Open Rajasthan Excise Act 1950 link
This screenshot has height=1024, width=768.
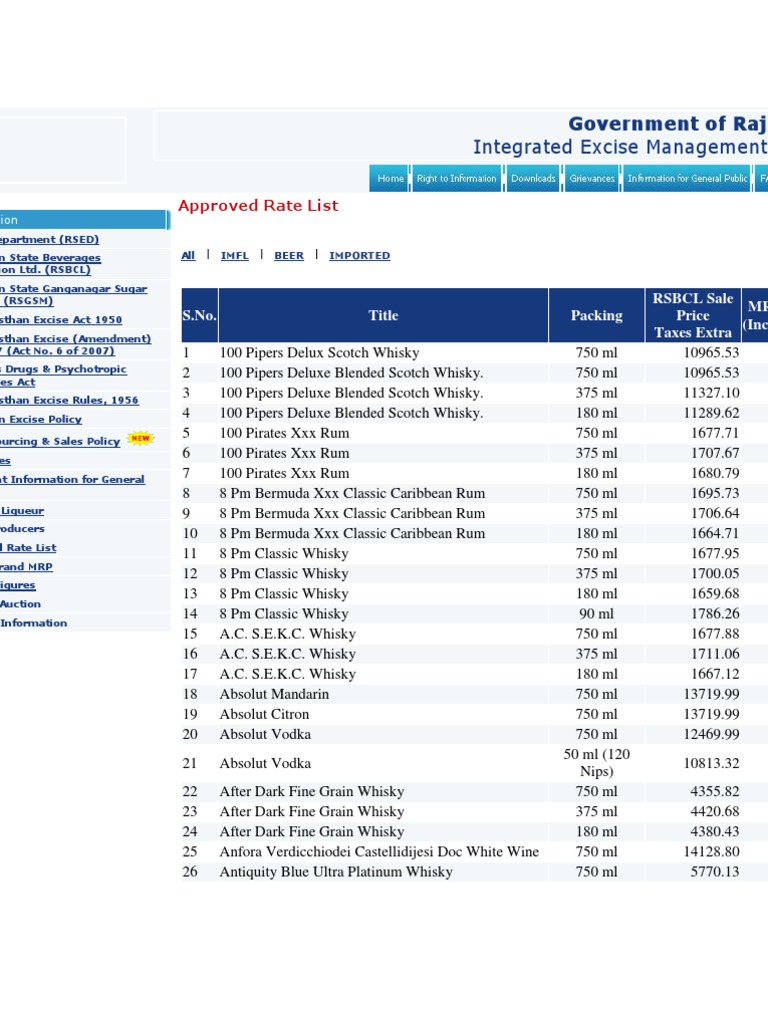[x=61, y=320]
